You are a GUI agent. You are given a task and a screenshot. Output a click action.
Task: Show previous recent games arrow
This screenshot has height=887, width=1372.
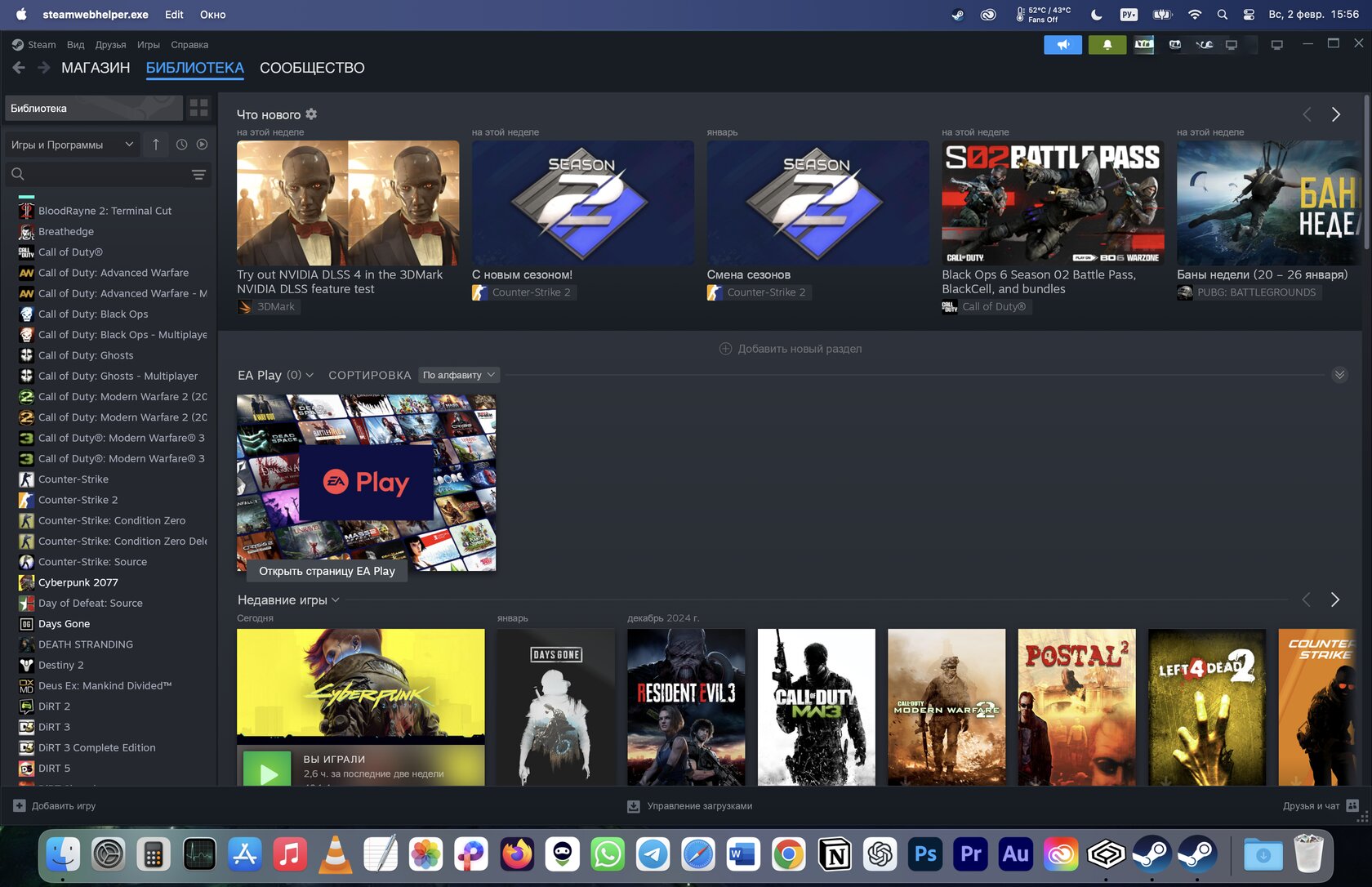pos(1306,600)
